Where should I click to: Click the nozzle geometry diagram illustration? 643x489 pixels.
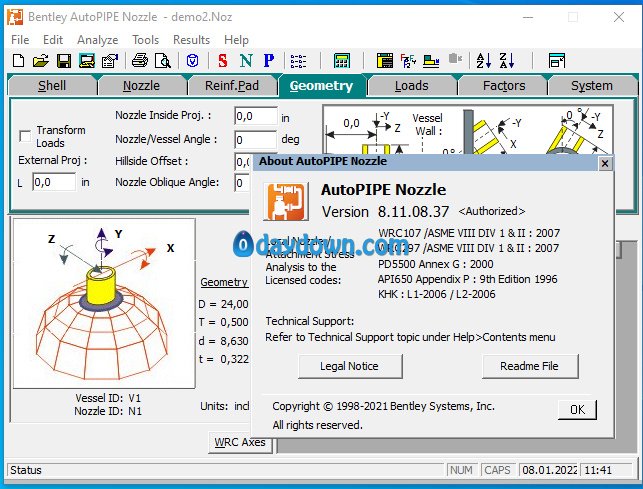[x=467, y=130]
